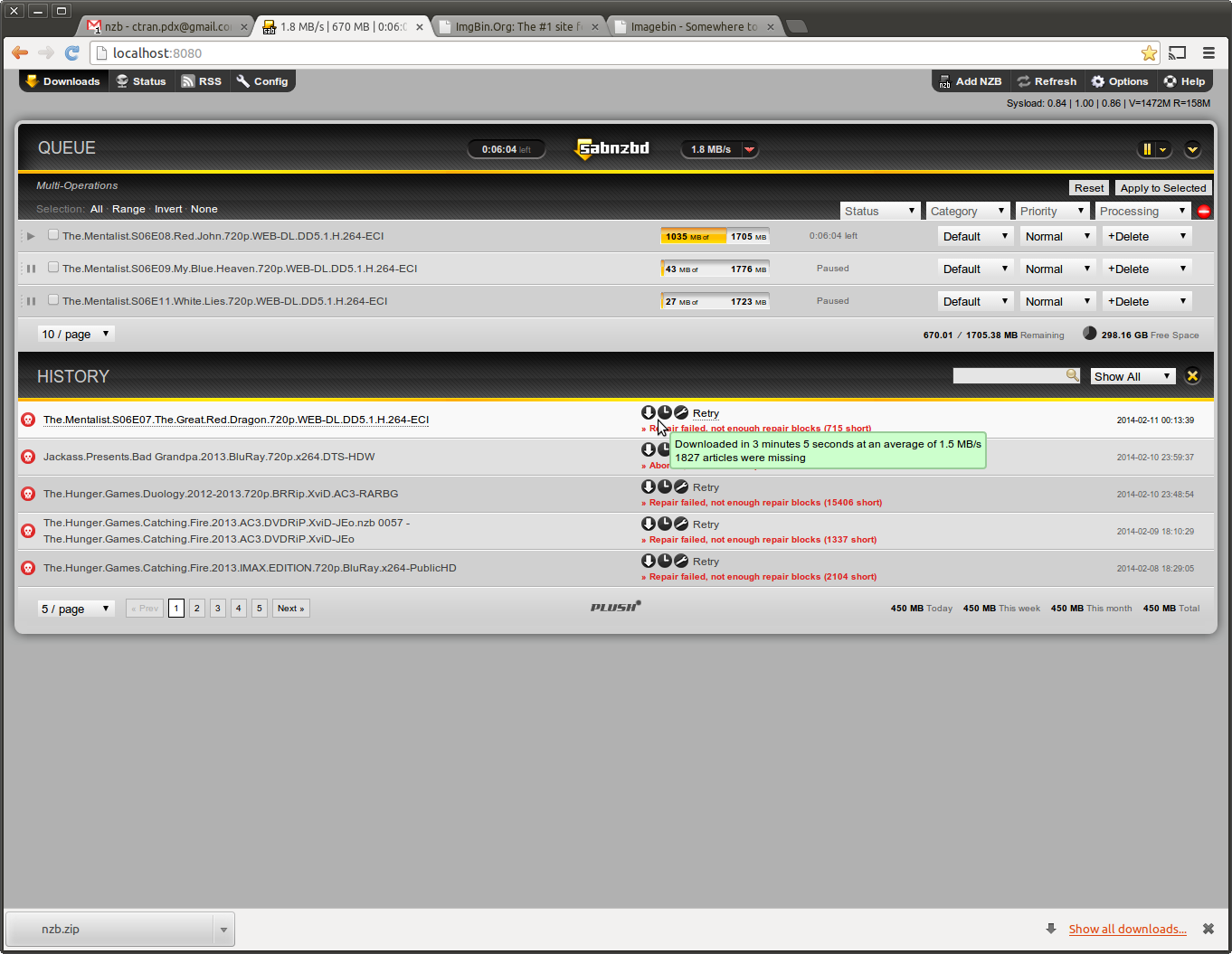Image resolution: width=1232 pixels, height=954 pixels.
Task: Click Retry for Catching Fire IMAX EDITION
Action: click(x=706, y=562)
